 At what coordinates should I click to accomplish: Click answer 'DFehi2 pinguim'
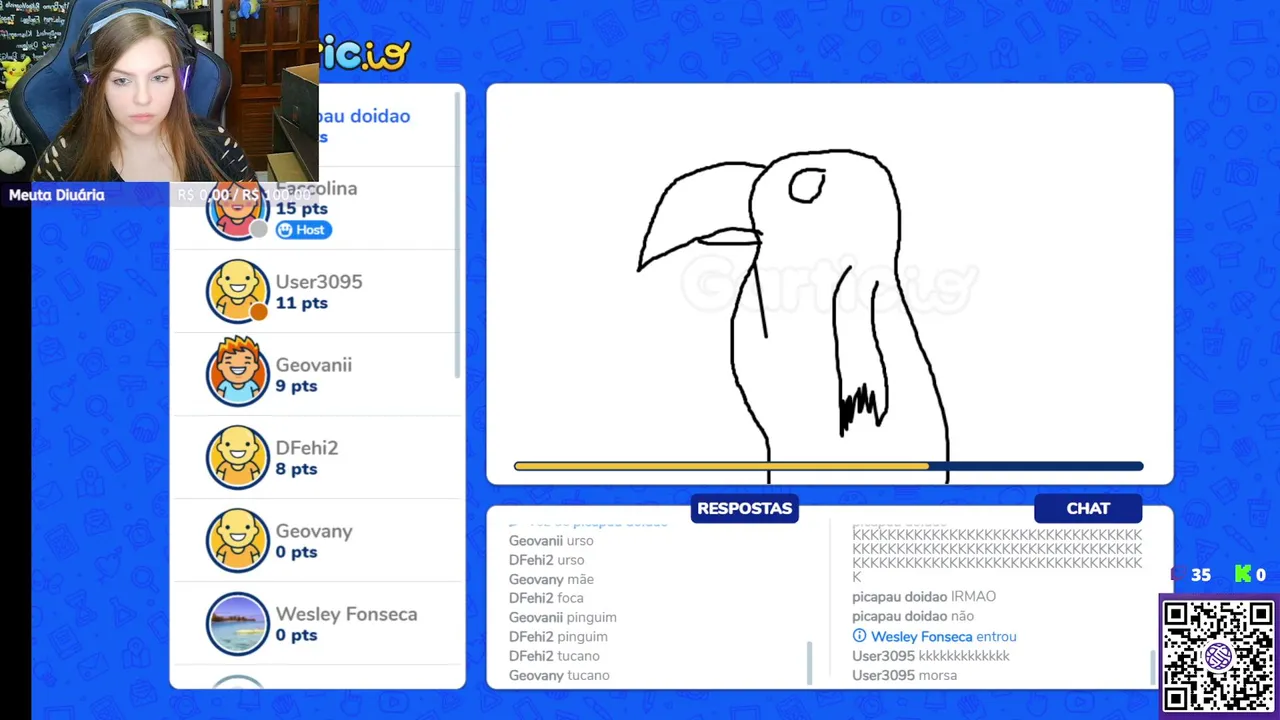pos(558,636)
